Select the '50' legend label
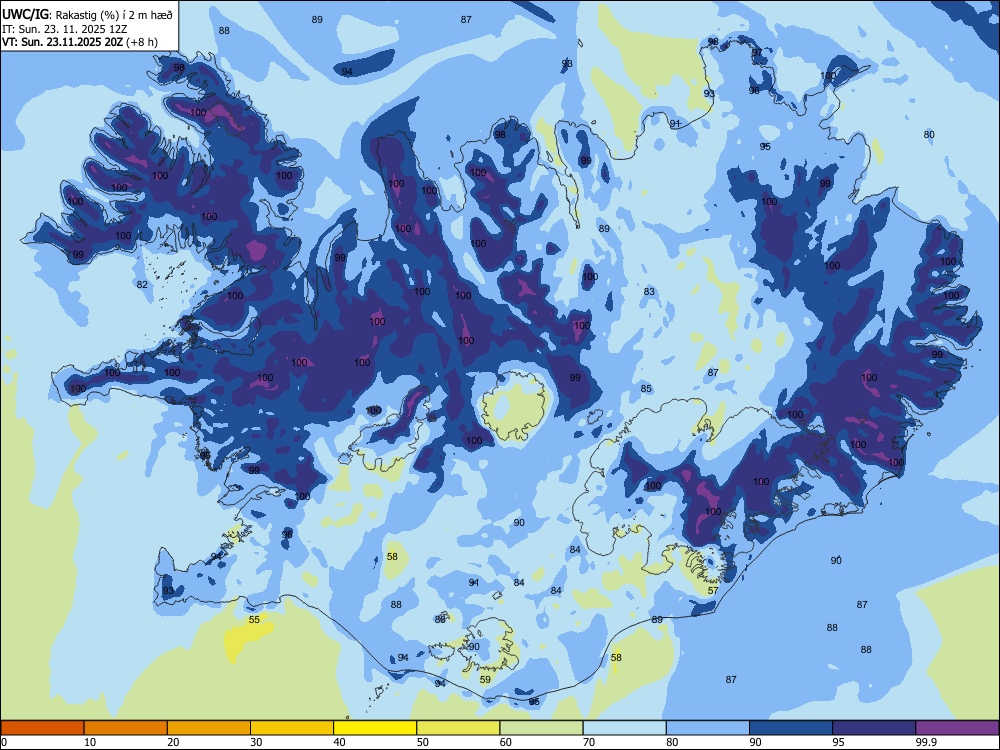The height and width of the screenshot is (750, 1000). [x=422, y=742]
